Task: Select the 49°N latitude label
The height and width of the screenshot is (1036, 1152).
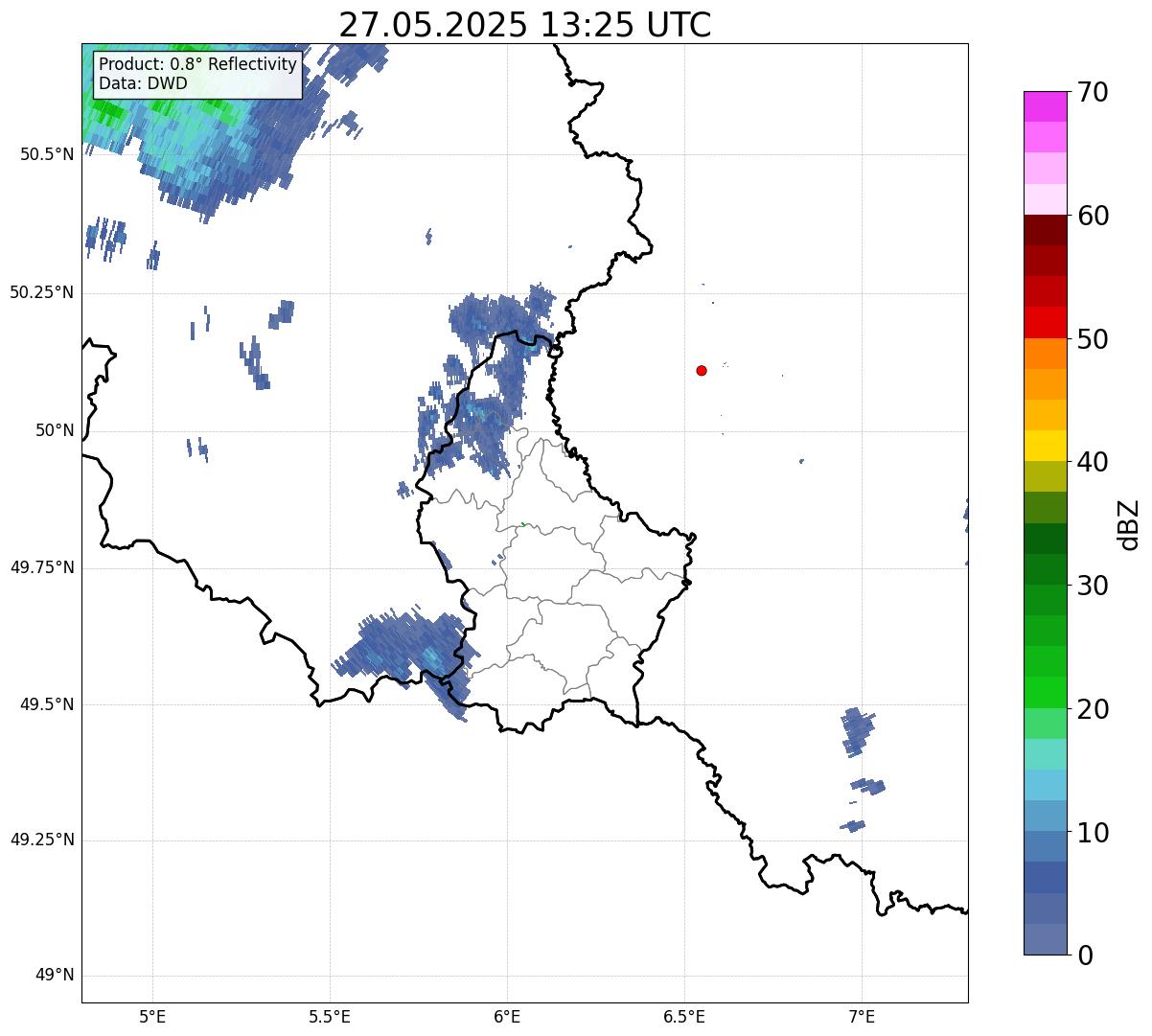Action: (55, 976)
